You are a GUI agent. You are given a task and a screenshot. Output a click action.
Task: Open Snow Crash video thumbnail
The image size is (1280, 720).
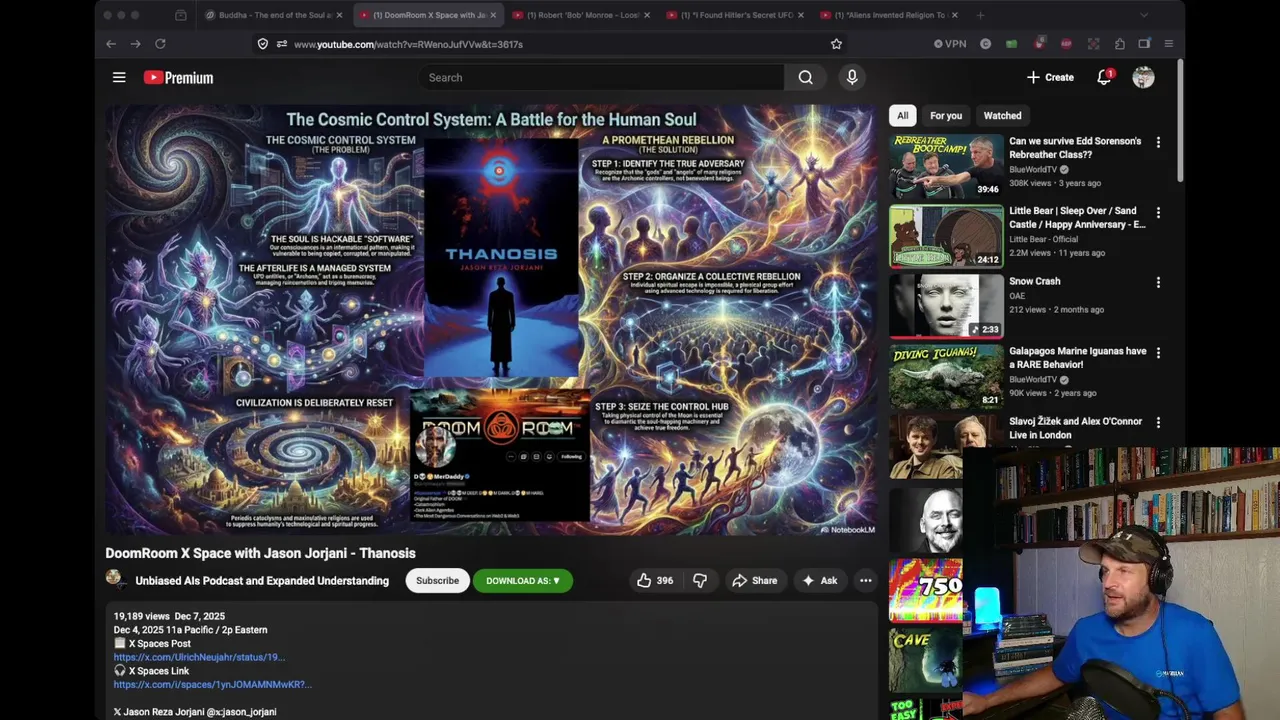coord(946,306)
